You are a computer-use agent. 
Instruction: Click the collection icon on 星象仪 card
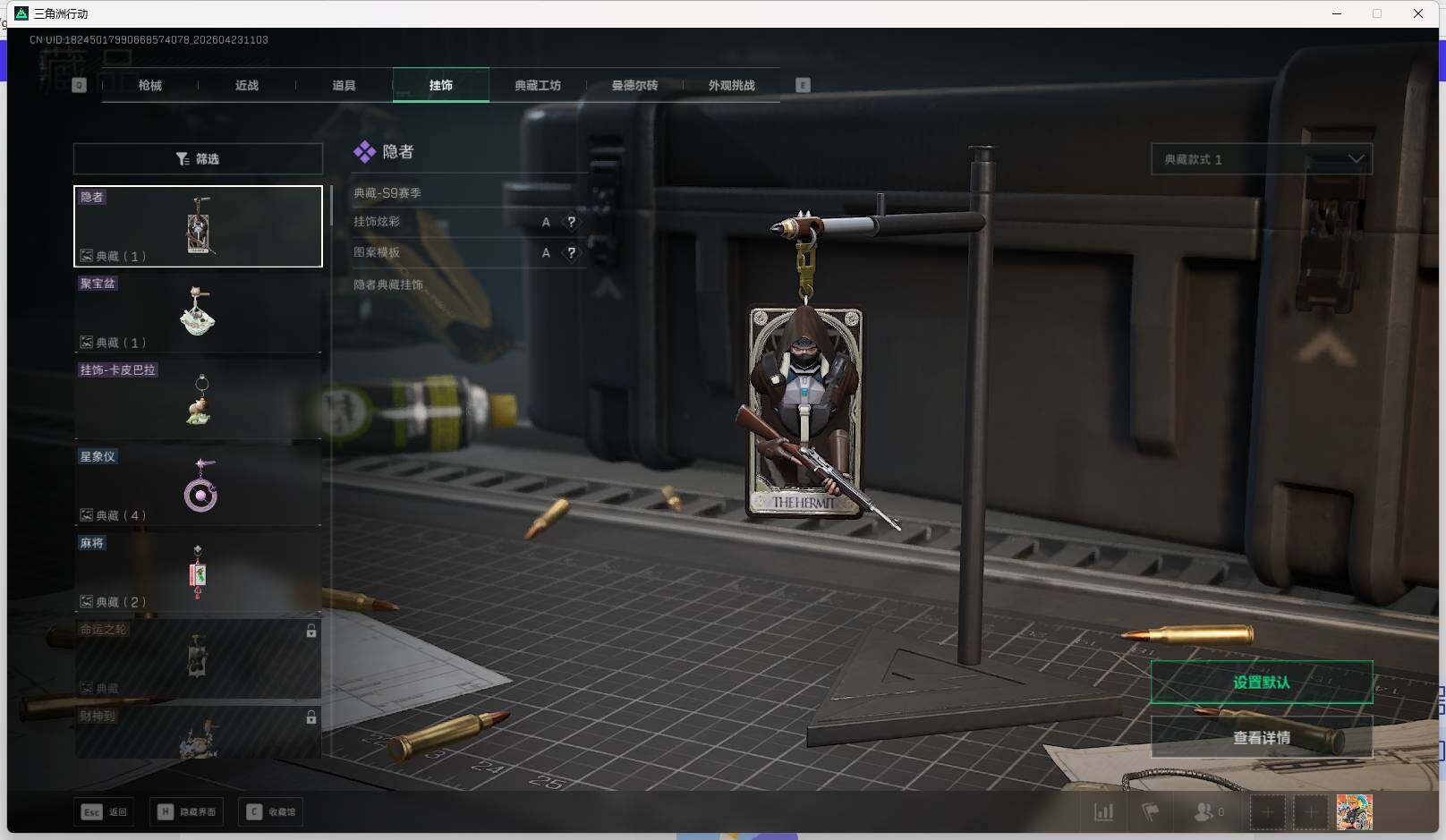pyautogui.click(x=87, y=515)
